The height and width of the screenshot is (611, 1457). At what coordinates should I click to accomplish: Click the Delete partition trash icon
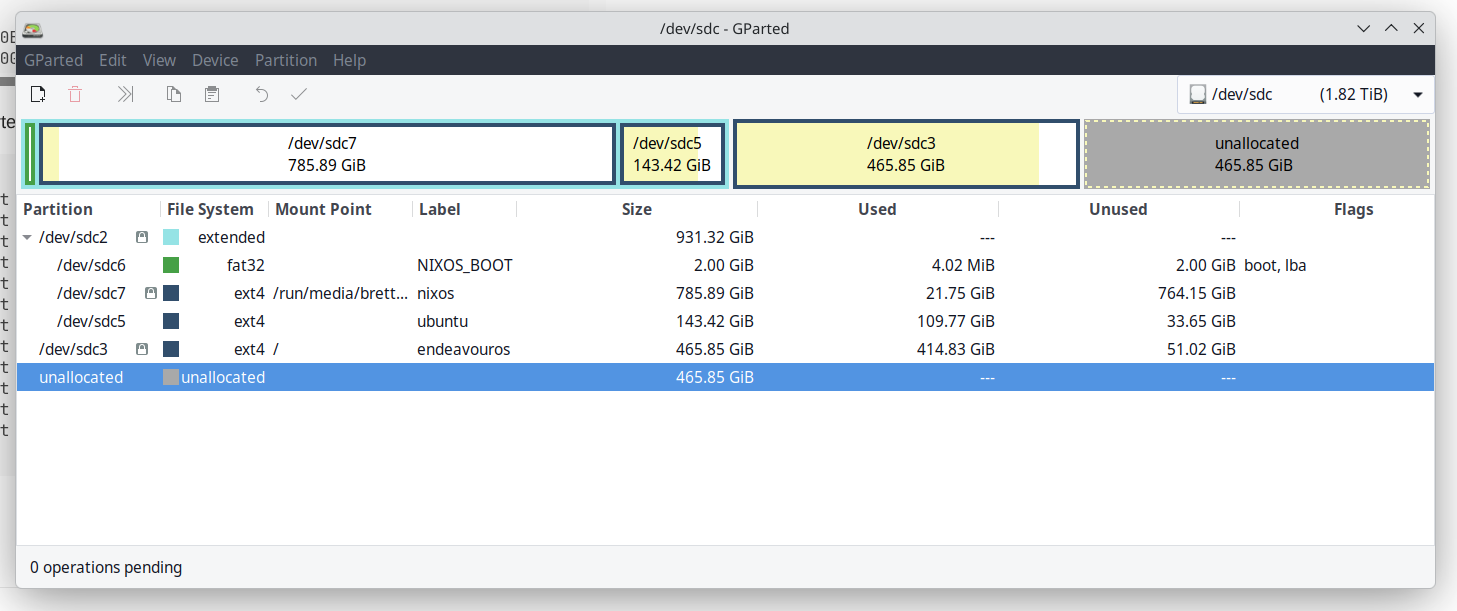tap(75, 94)
